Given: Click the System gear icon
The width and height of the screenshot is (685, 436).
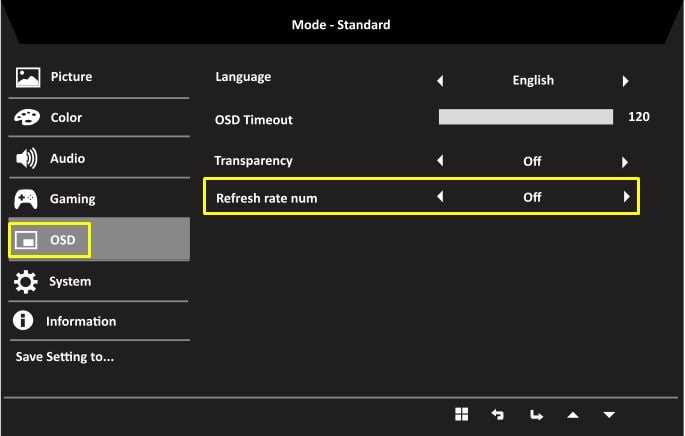Looking at the screenshot, I should tap(26, 281).
